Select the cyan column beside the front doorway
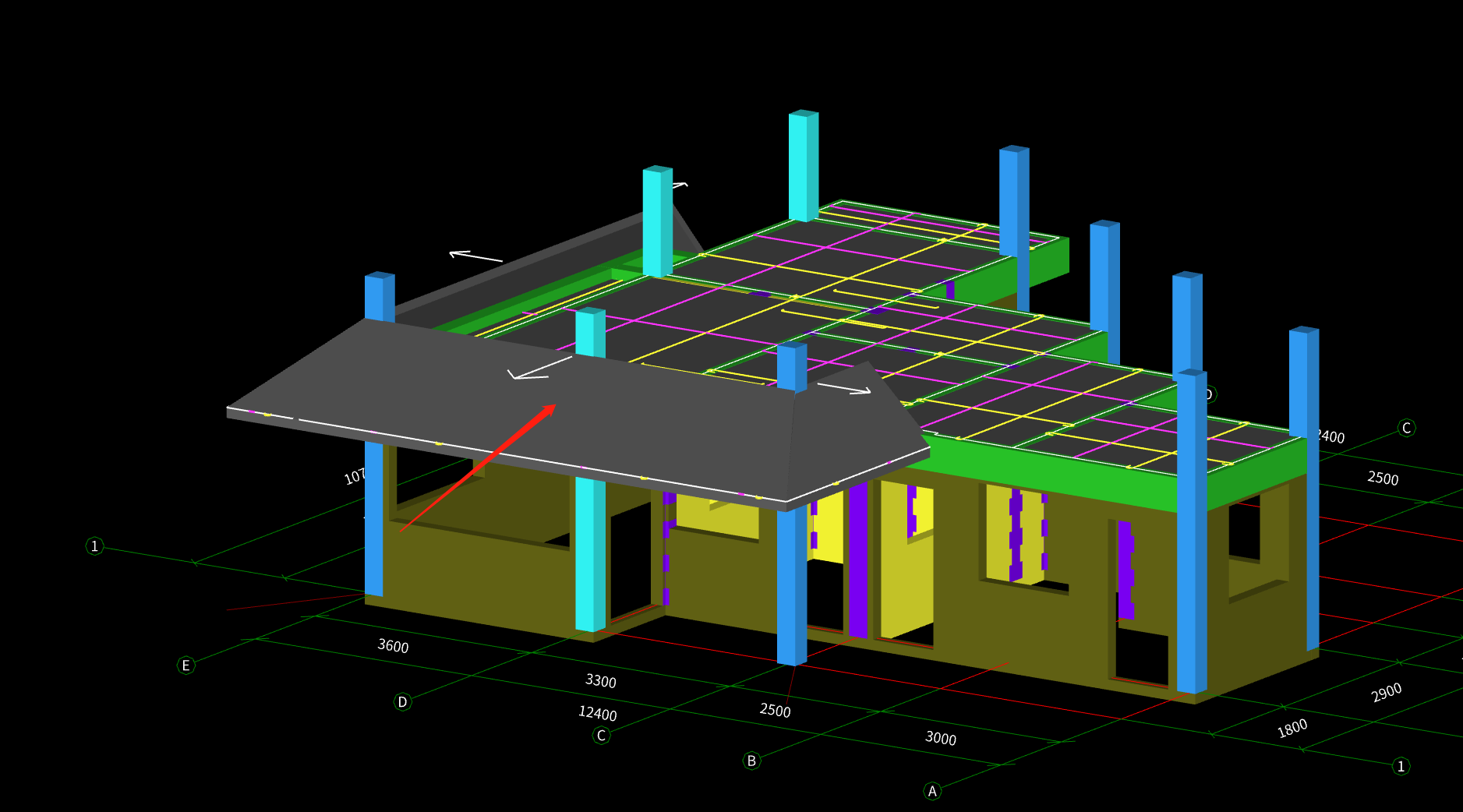The image size is (1463, 812). click(590, 553)
